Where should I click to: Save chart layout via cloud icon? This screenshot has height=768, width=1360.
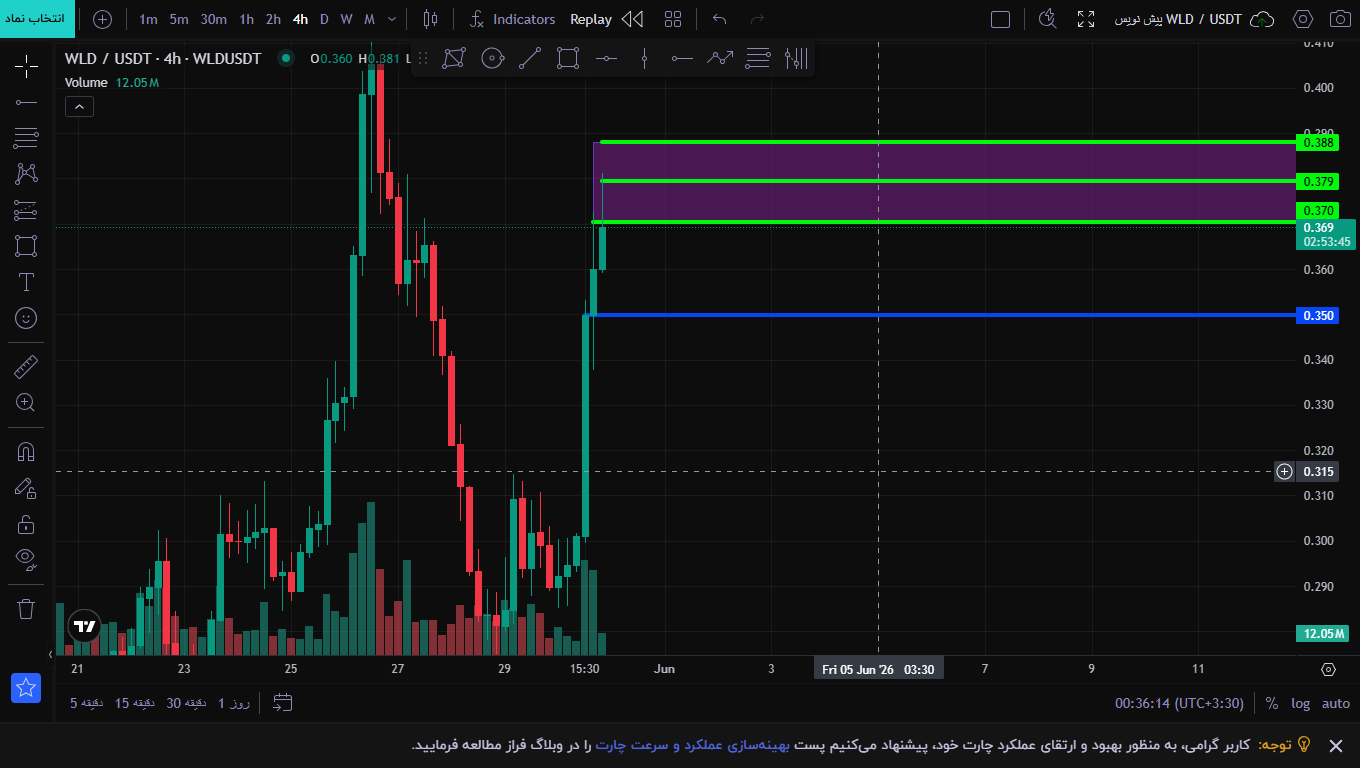pyautogui.click(x=1263, y=19)
